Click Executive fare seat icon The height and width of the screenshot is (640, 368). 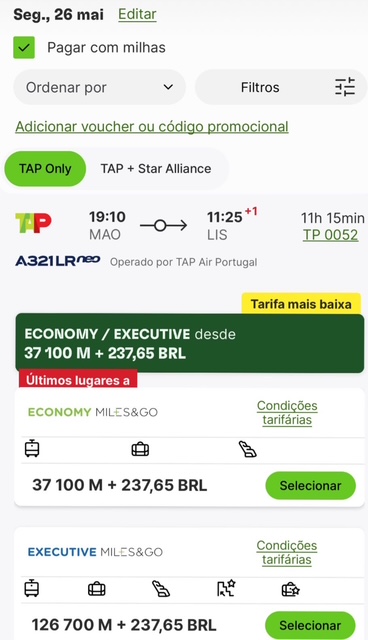point(161,589)
